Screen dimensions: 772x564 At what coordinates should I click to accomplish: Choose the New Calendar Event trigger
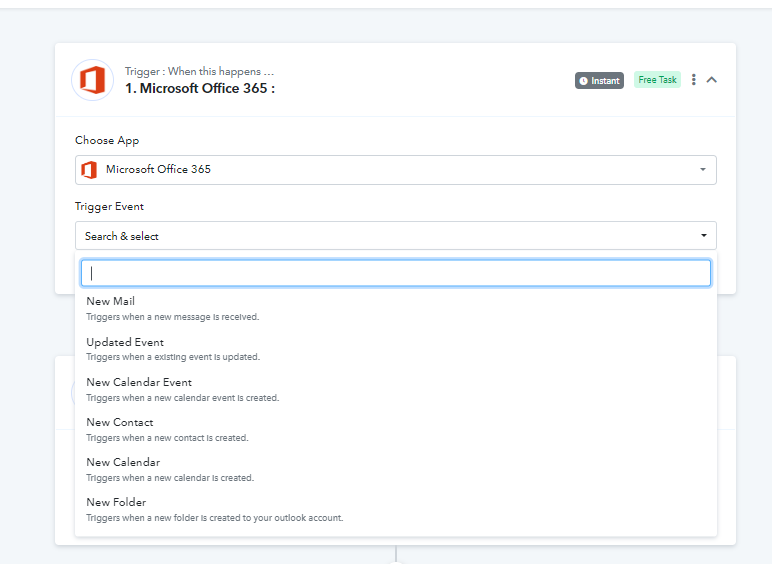[395, 389]
